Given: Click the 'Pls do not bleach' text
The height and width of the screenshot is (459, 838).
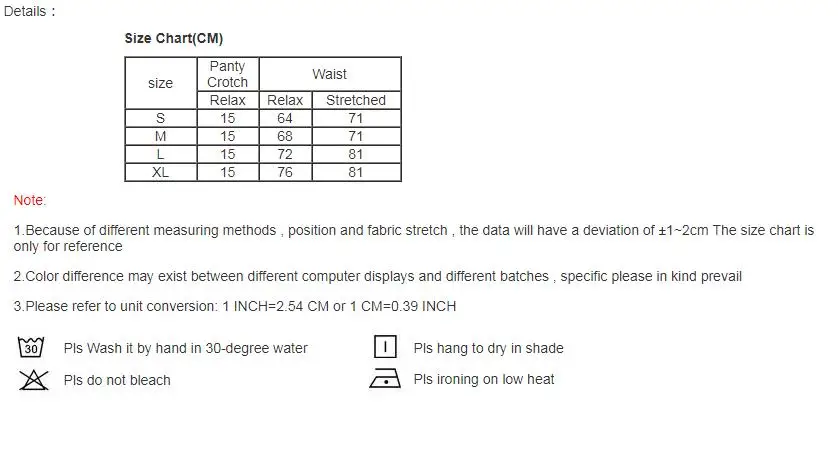Looking at the screenshot, I should [x=117, y=380].
